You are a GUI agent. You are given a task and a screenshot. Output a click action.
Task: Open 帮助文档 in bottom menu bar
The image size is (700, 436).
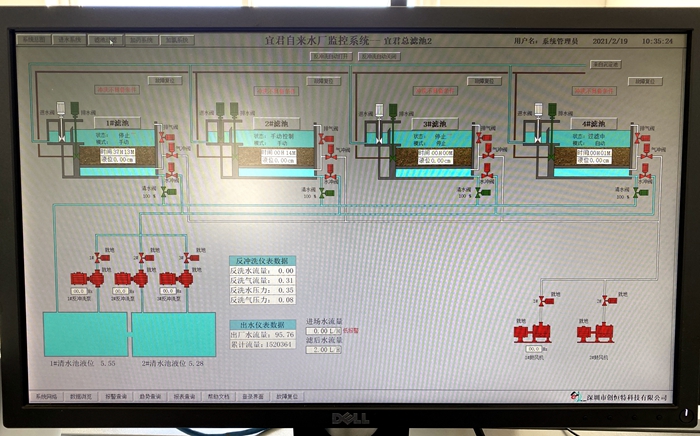click(x=218, y=396)
